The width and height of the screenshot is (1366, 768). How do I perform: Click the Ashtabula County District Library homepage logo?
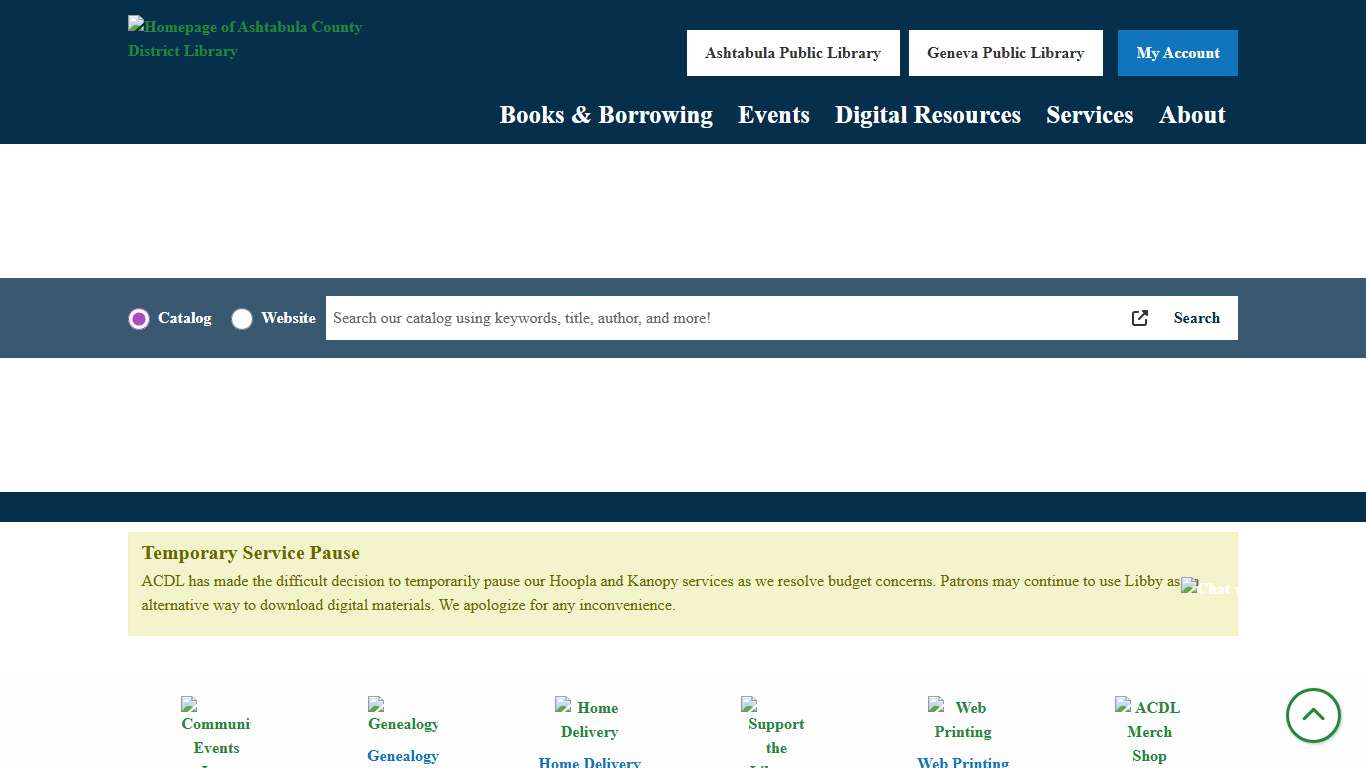245,39
